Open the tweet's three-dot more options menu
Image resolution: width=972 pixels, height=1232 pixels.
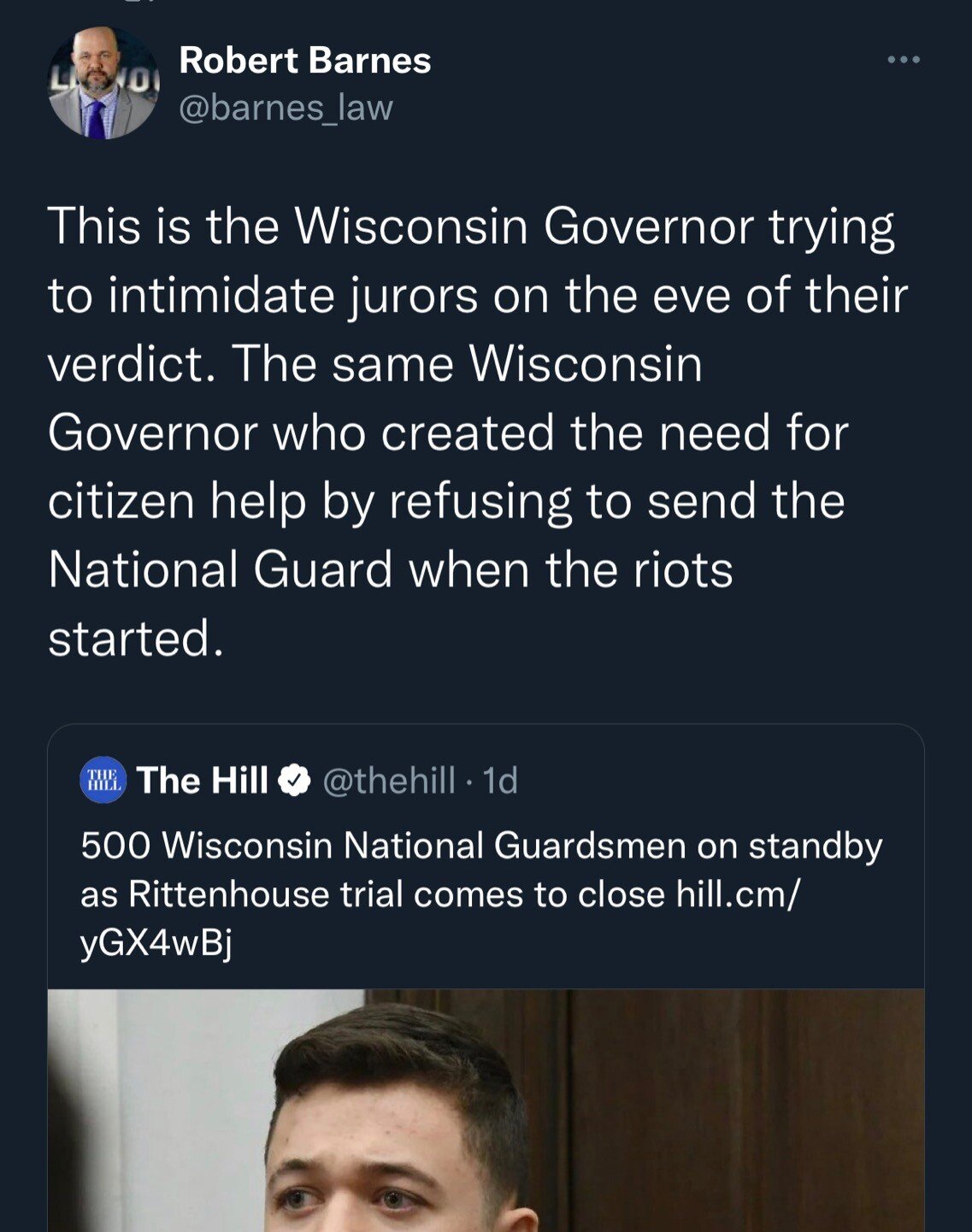tap(903, 60)
